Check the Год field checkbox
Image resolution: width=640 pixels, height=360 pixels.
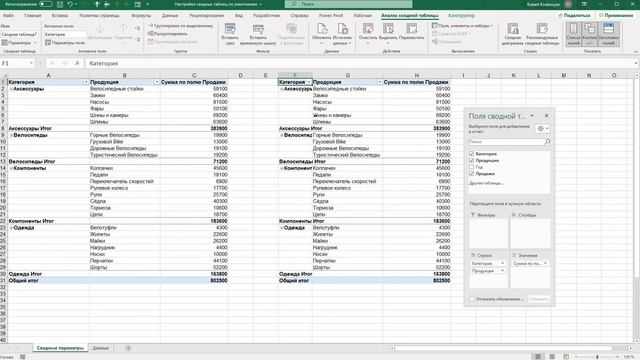(471, 167)
